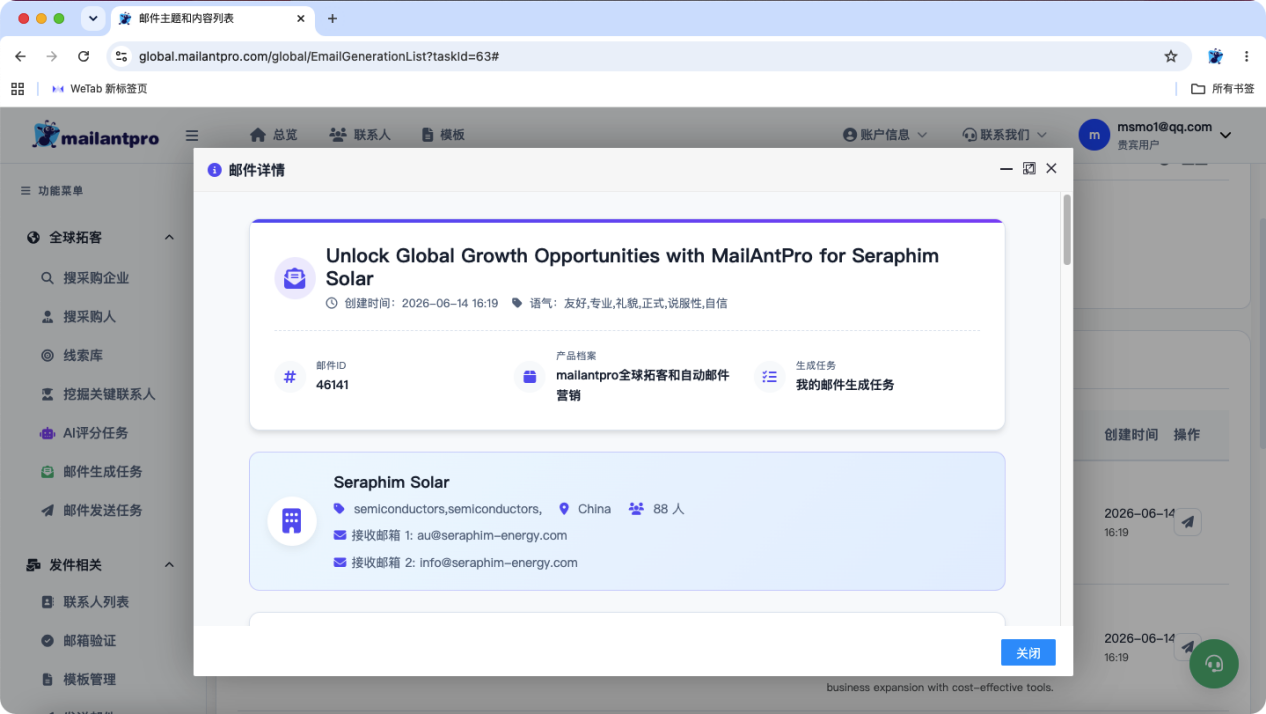Click the blue user avatar 'm'
The width and height of the screenshot is (1266, 714).
(x=1094, y=135)
